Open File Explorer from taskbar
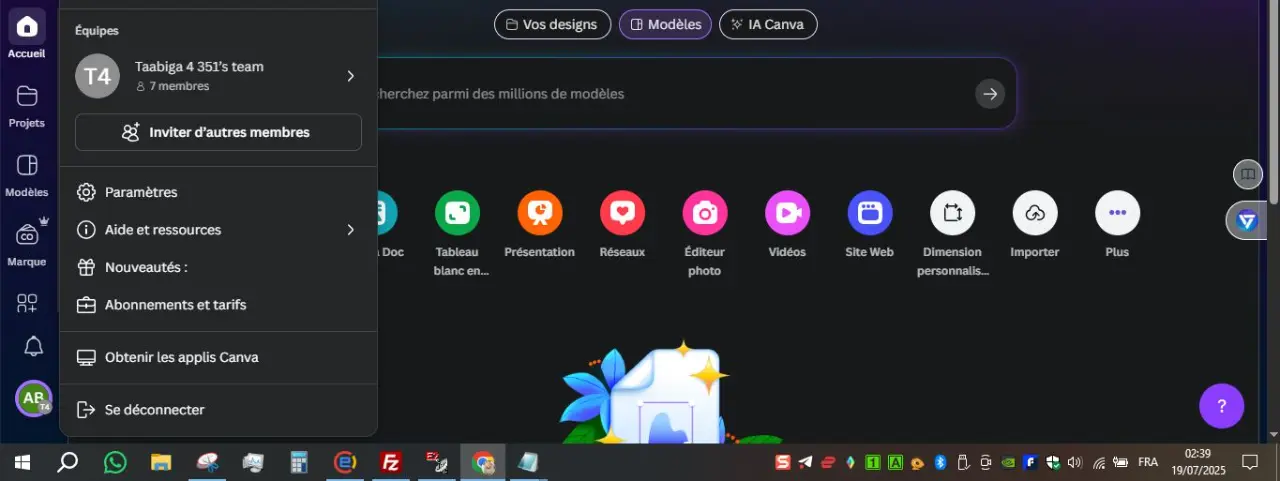1280x481 pixels. coord(161,462)
